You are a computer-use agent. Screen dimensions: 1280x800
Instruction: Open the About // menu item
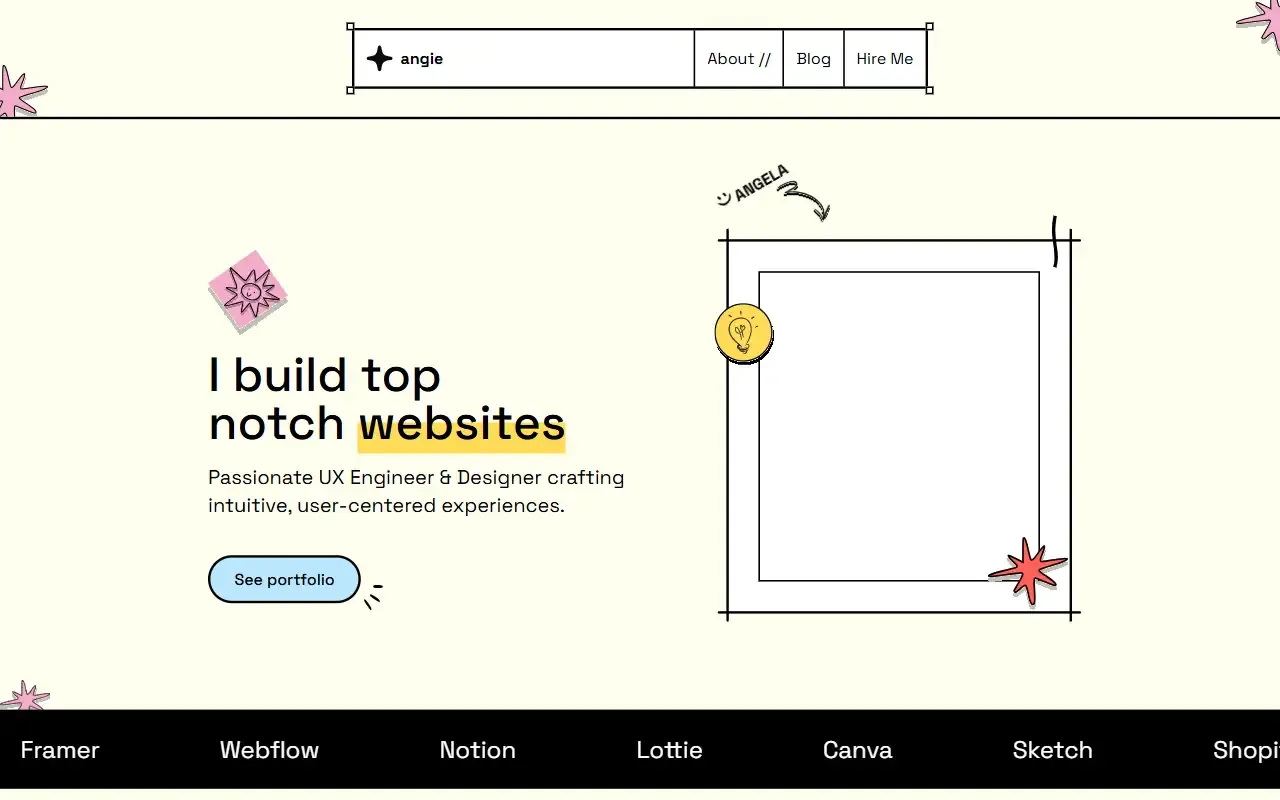739,59
